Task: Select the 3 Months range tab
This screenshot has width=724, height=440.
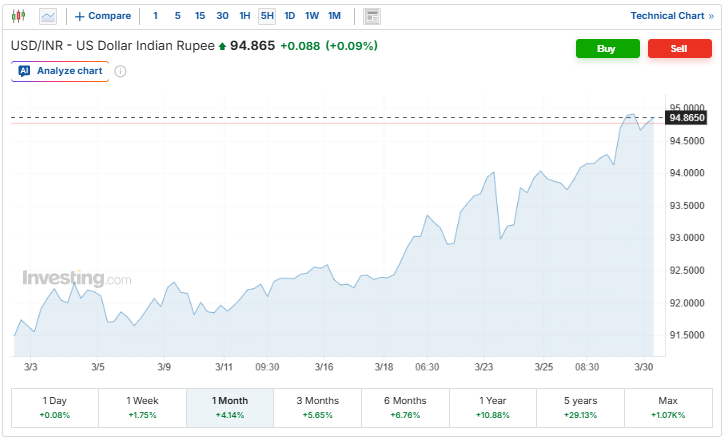Action: coord(317,407)
